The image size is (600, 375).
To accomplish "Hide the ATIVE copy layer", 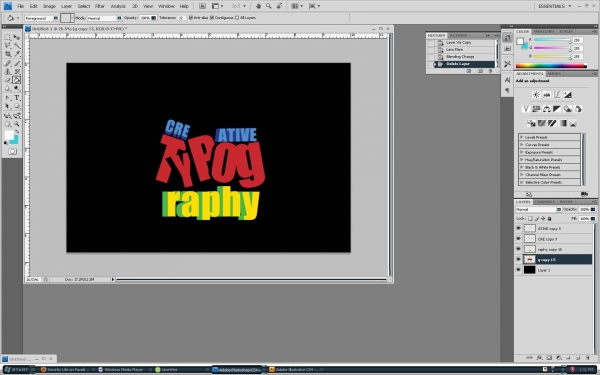I will (x=518, y=228).
